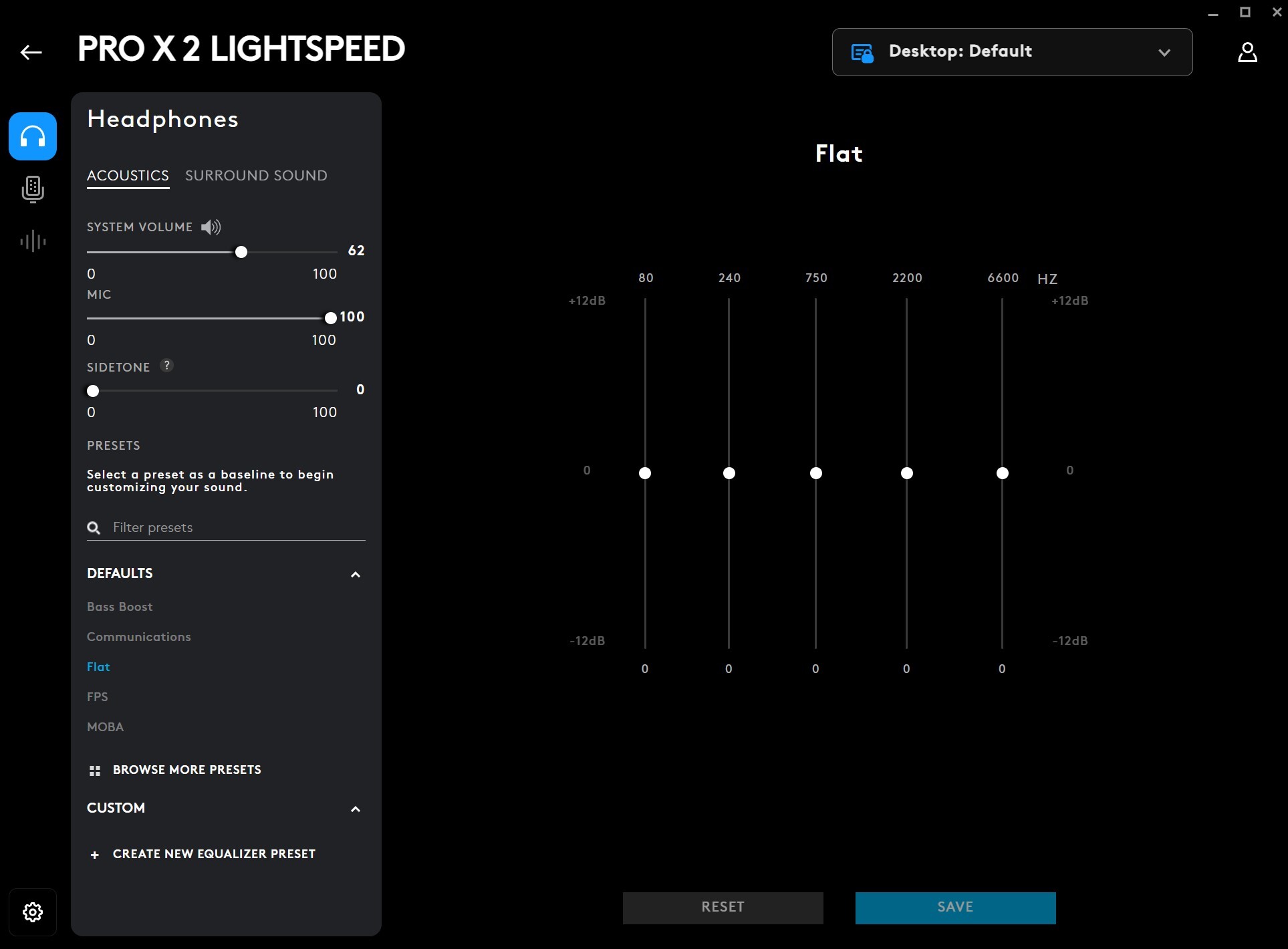The width and height of the screenshot is (1288, 949).
Task: Click the search magnifier in Filter presets
Action: 94,528
